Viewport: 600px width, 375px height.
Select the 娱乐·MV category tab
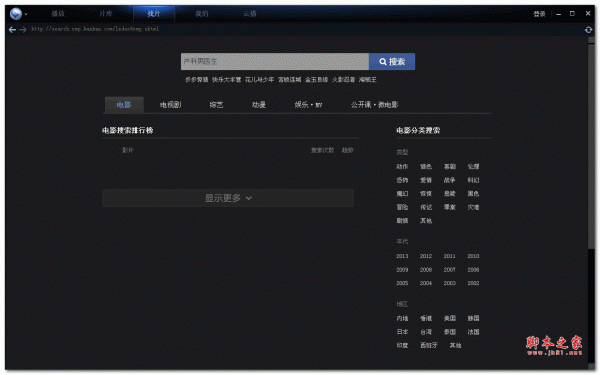coord(308,105)
